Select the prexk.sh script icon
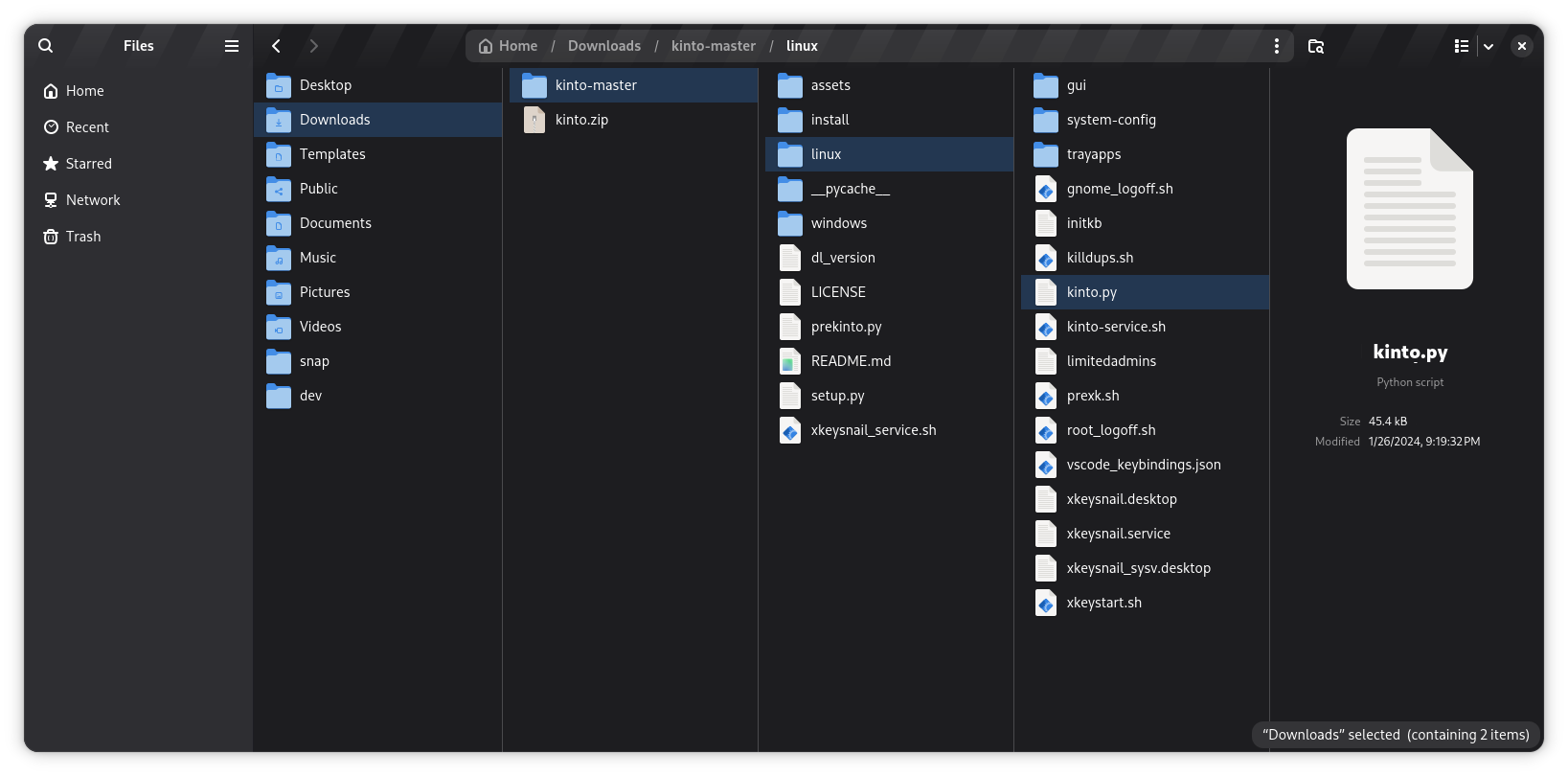1568x776 pixels. pyautogui.click(x=1046, y=396)
